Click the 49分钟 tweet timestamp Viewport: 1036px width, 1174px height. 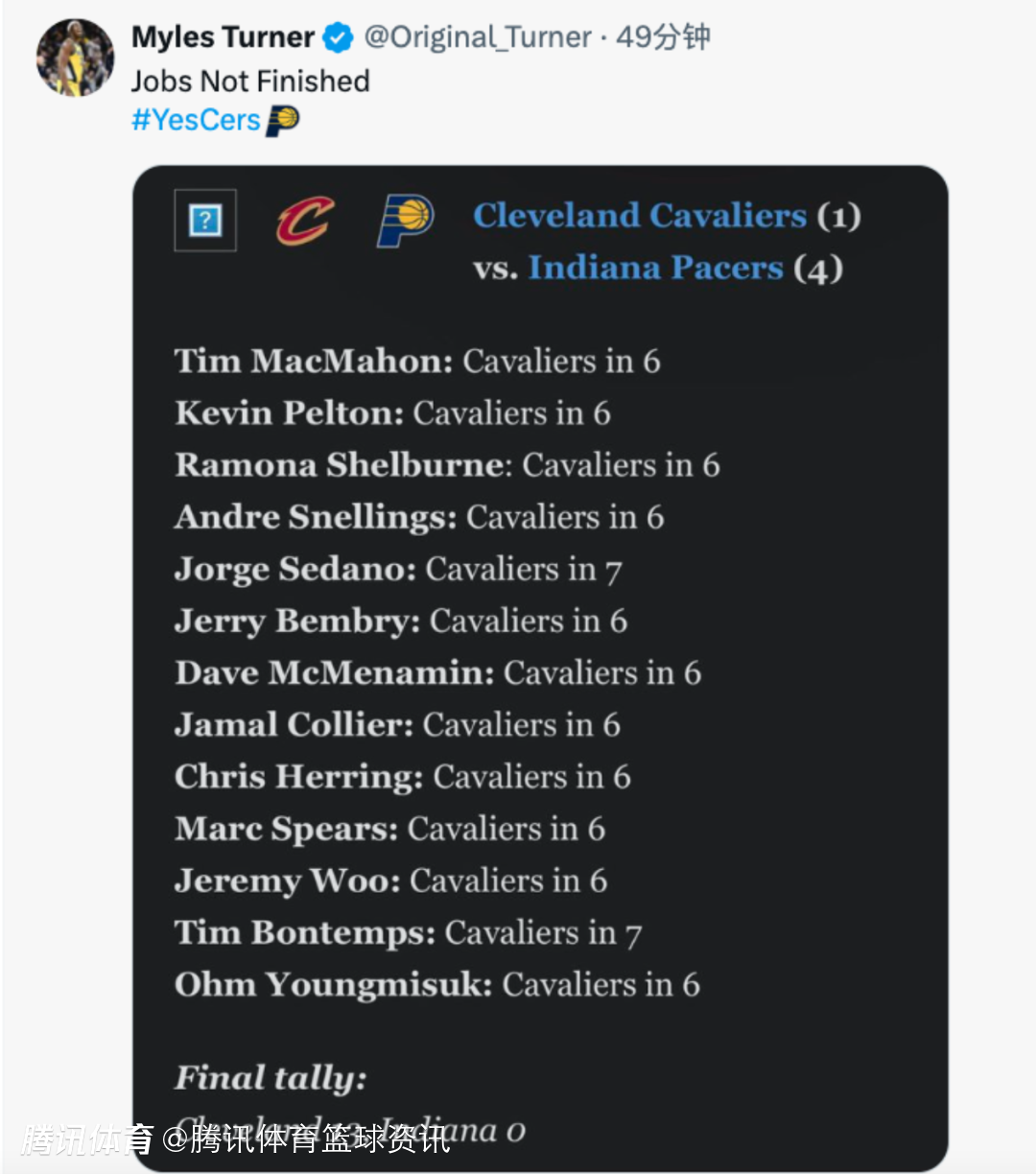pos(663,37)
